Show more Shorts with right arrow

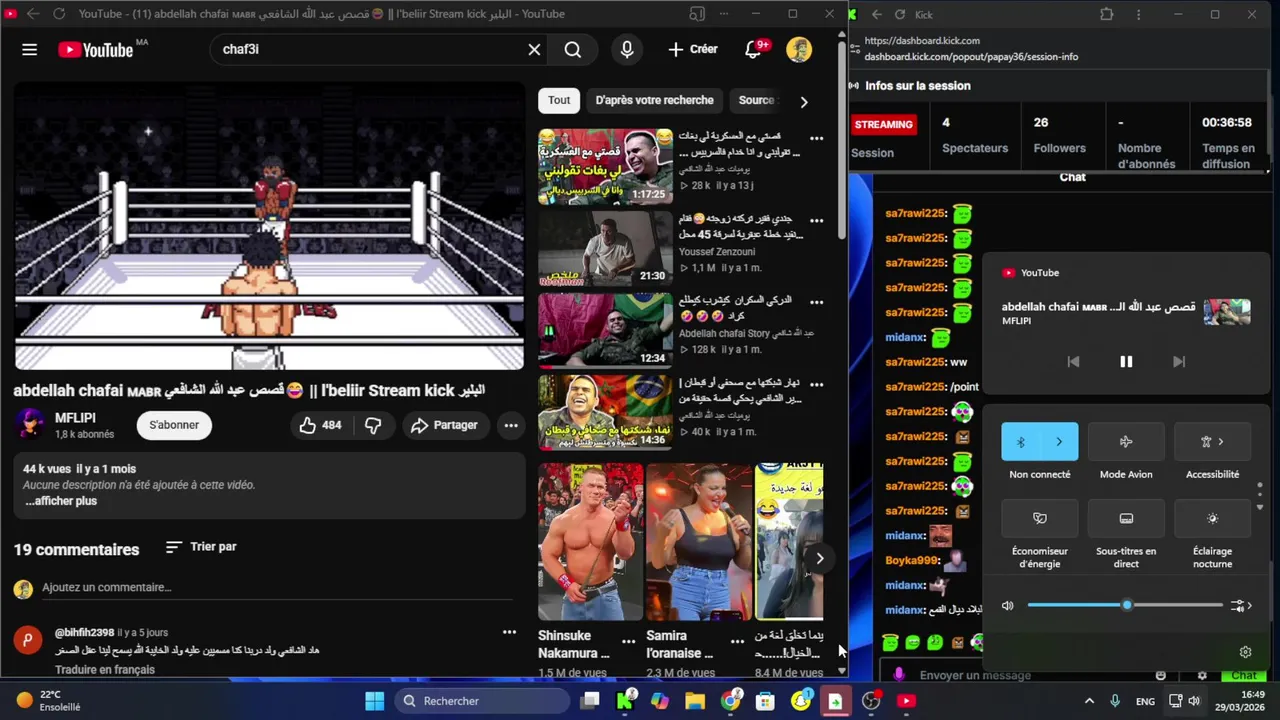point(819,558)
